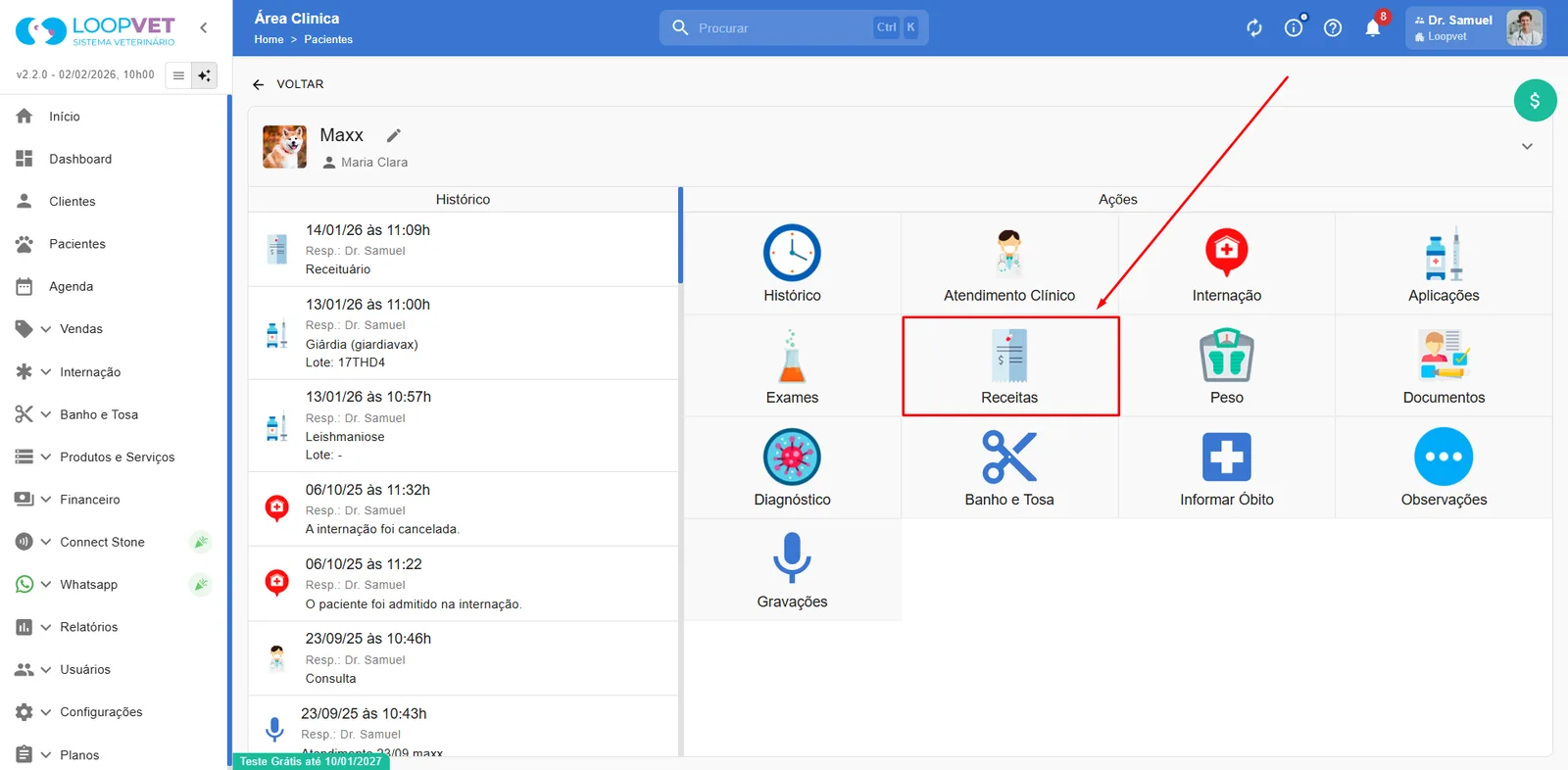Click the Procurar search field
The width and height of the screenshot is (1568, 770).
coord(794,27)
